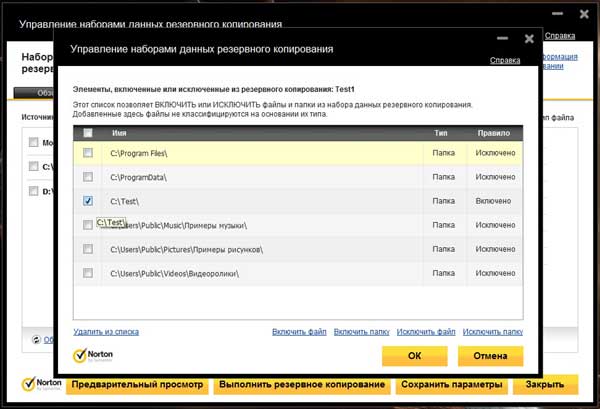Close the front dialog with X

point(529,38)
